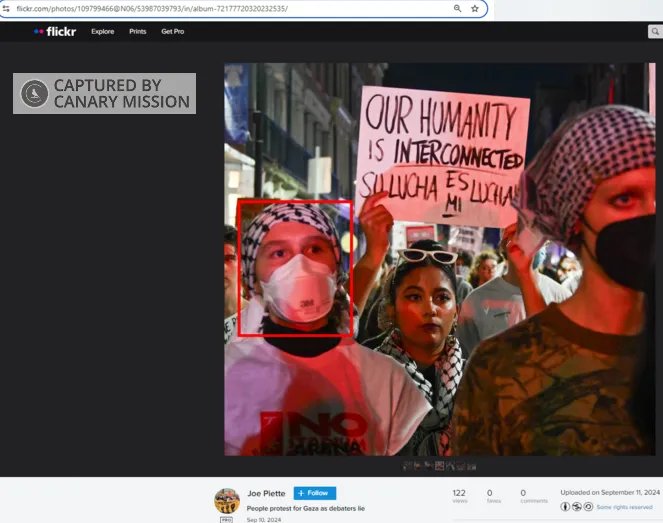Click the NonCommercial license icon
The width and height of the screenshot is (663, 523).
click(576, 507)
